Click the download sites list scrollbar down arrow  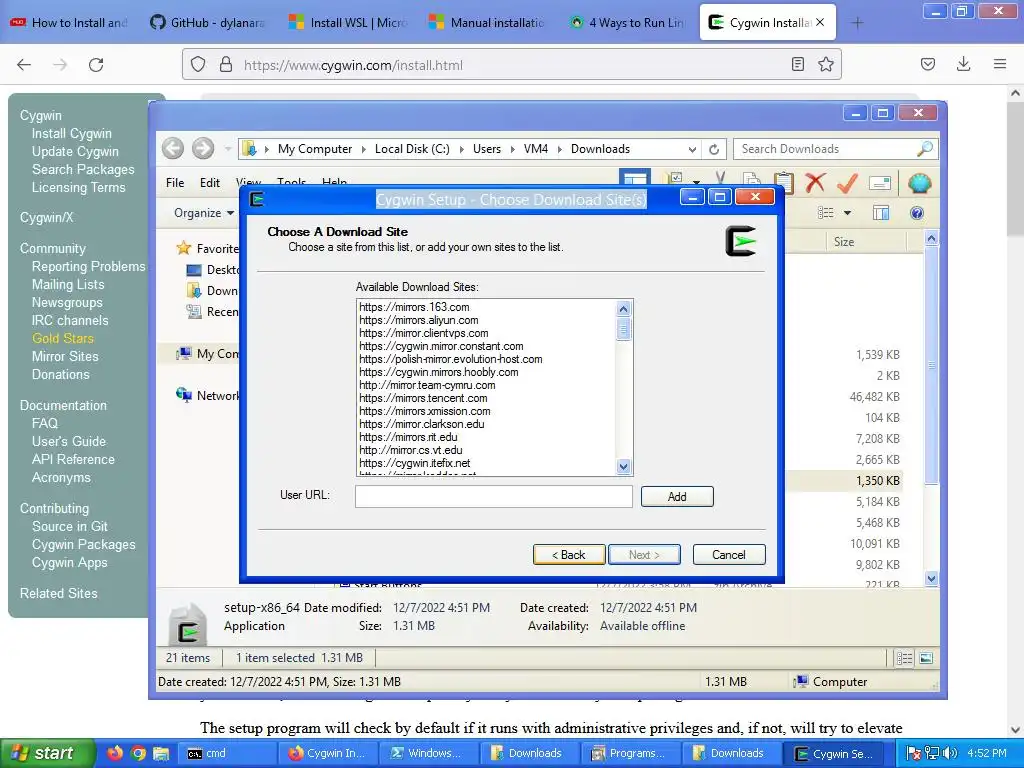coord(623,466)
